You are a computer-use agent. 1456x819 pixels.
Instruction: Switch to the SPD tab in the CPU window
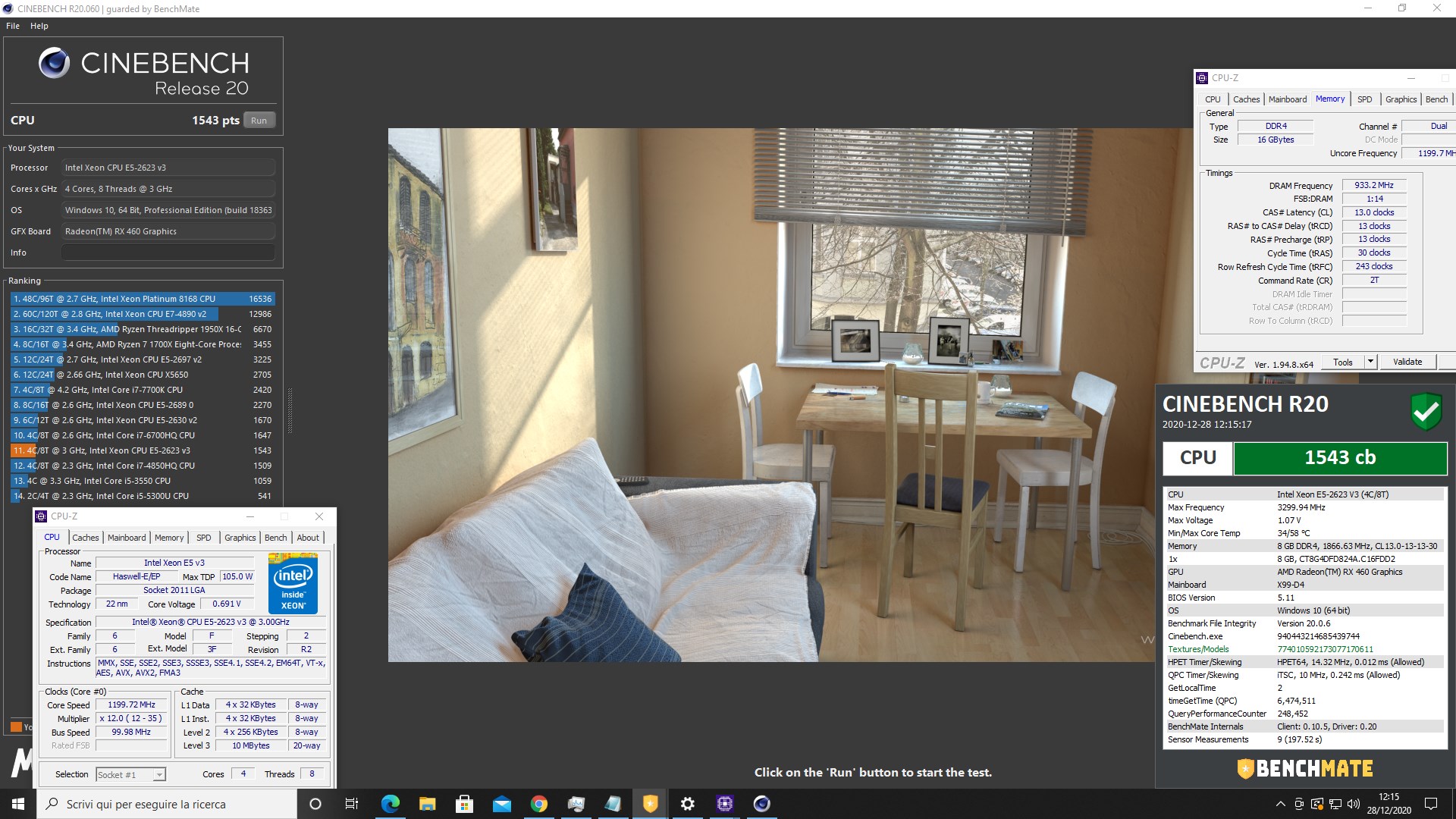tap(204, 538)
